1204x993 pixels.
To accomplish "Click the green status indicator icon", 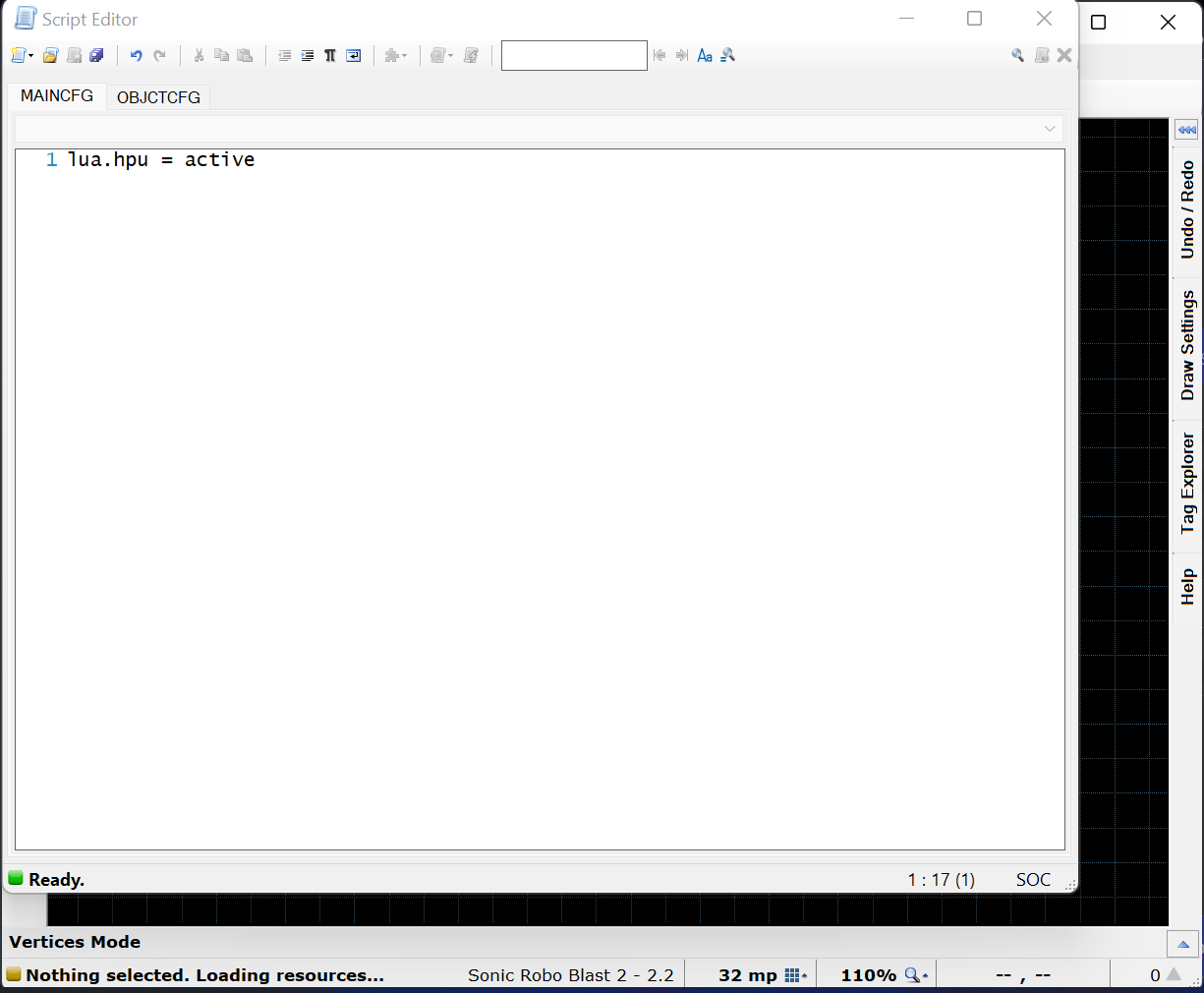I will tap(16, 879).
